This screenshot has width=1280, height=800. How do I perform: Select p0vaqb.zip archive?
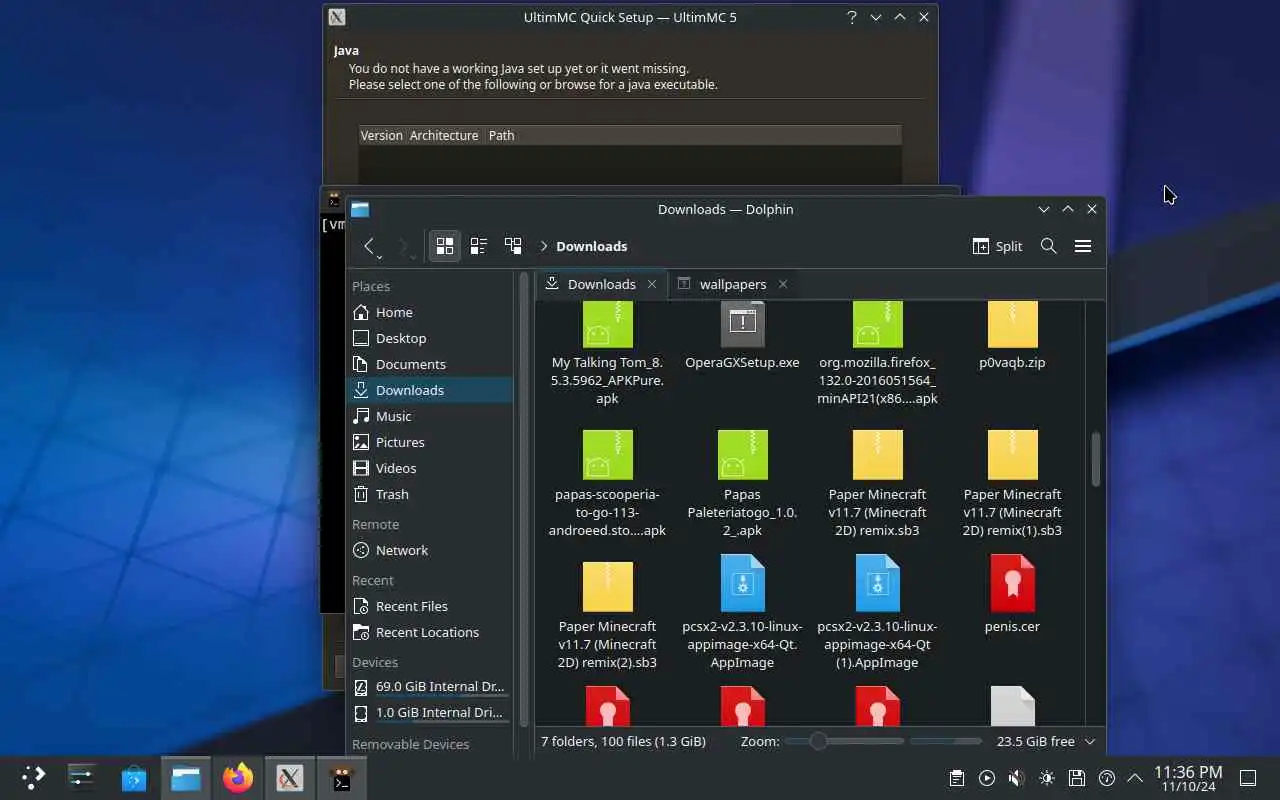[1012, 336]
